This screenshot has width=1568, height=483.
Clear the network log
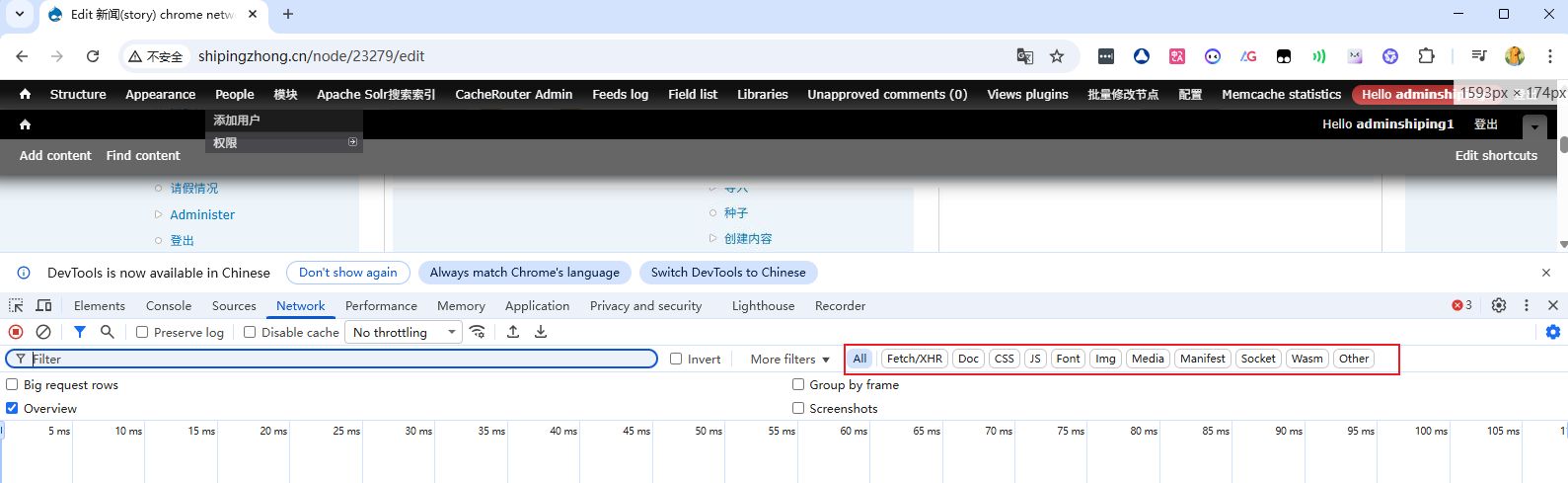click(x=43, y=332)
